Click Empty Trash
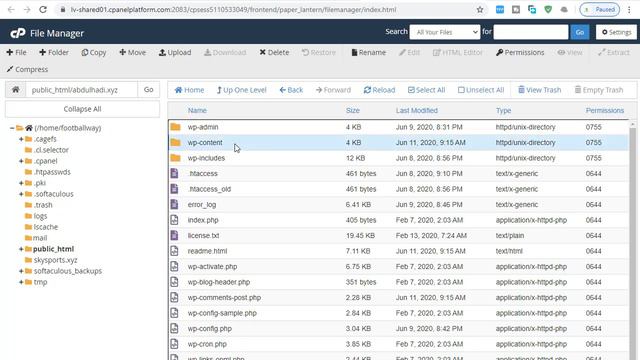The image size is (640, 360). coord(599,90)
